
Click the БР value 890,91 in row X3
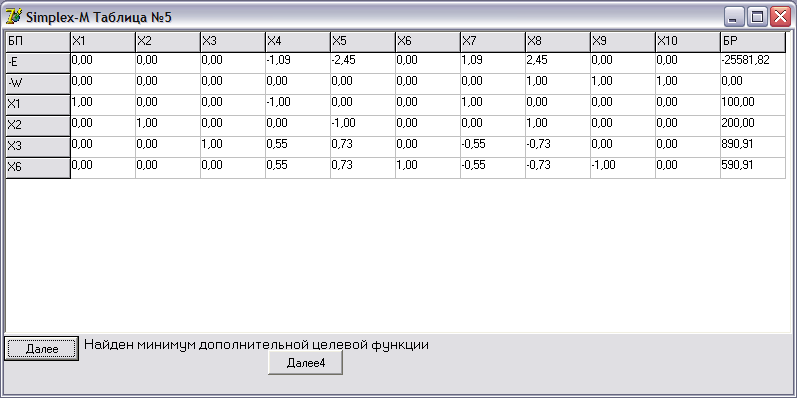[x=753, y=147]
